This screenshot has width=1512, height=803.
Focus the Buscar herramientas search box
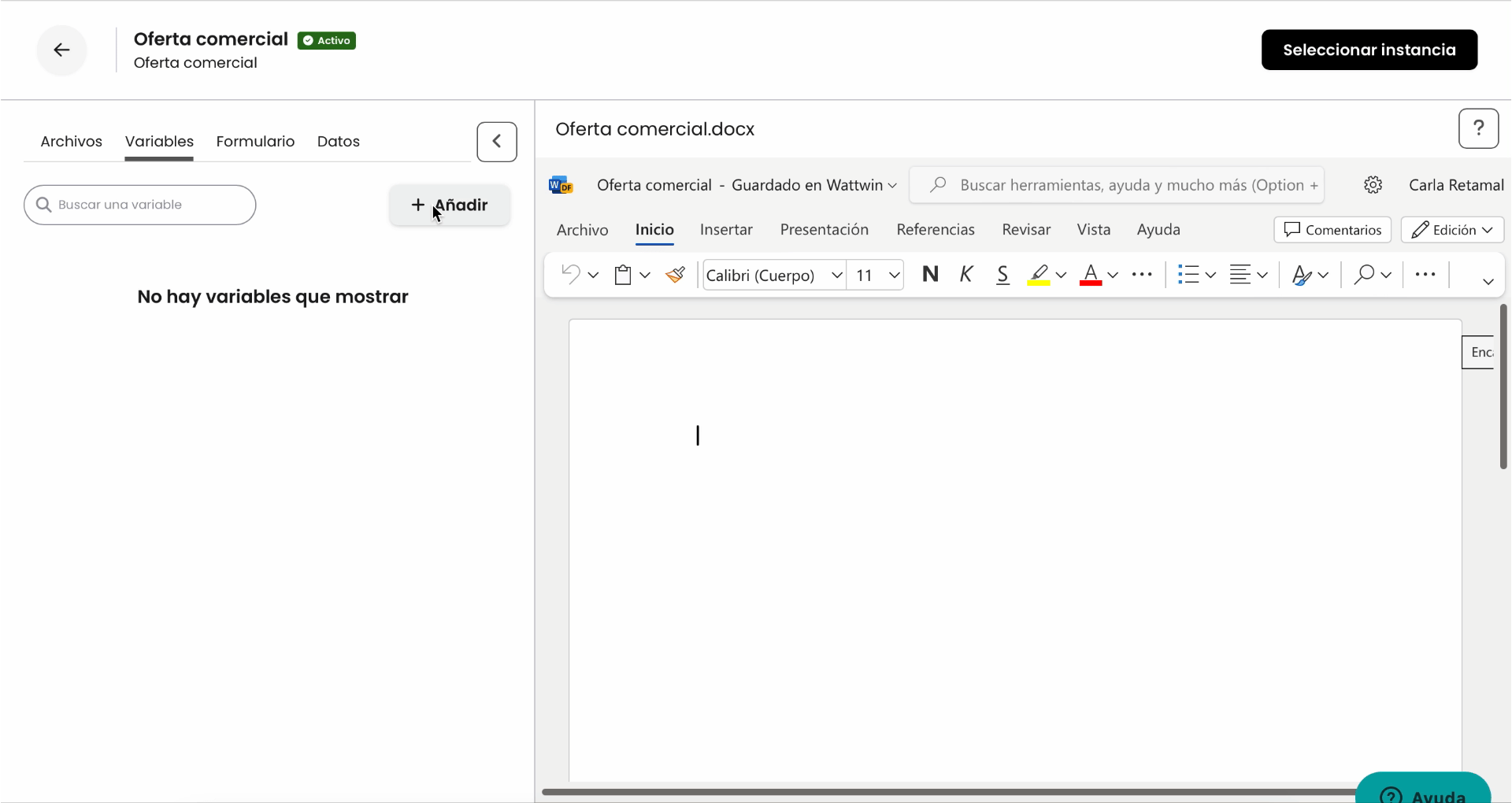1117,185
